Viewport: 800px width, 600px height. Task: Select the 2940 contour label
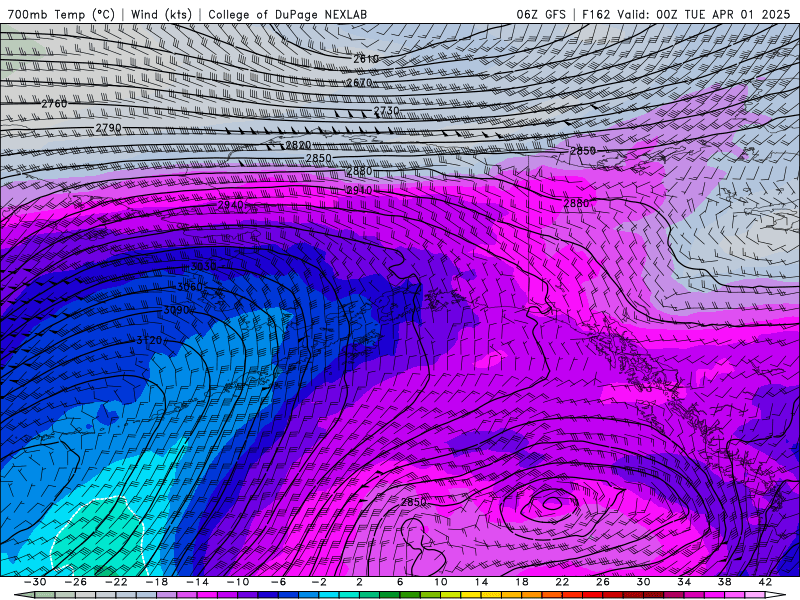point(231,205)
